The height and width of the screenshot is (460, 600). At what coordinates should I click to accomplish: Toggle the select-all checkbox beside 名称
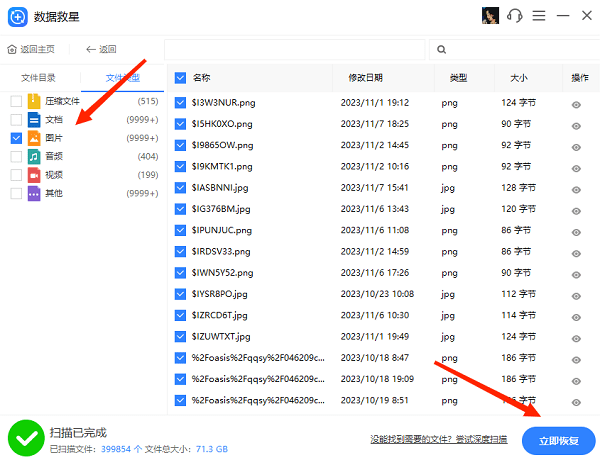pyautogui.click(x=180, y=78)
